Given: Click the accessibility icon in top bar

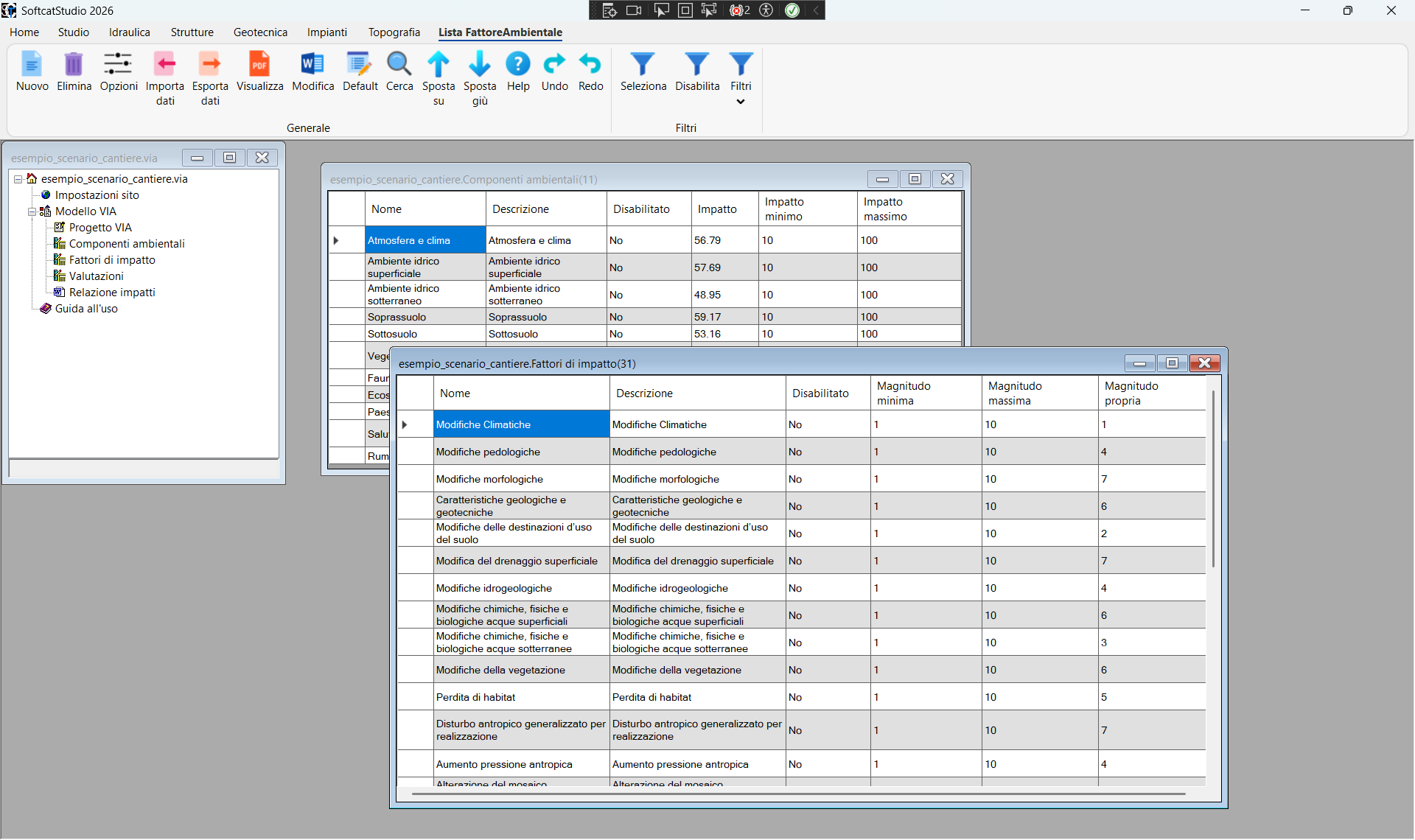Looking at the screenshot, I should [766, 10].
